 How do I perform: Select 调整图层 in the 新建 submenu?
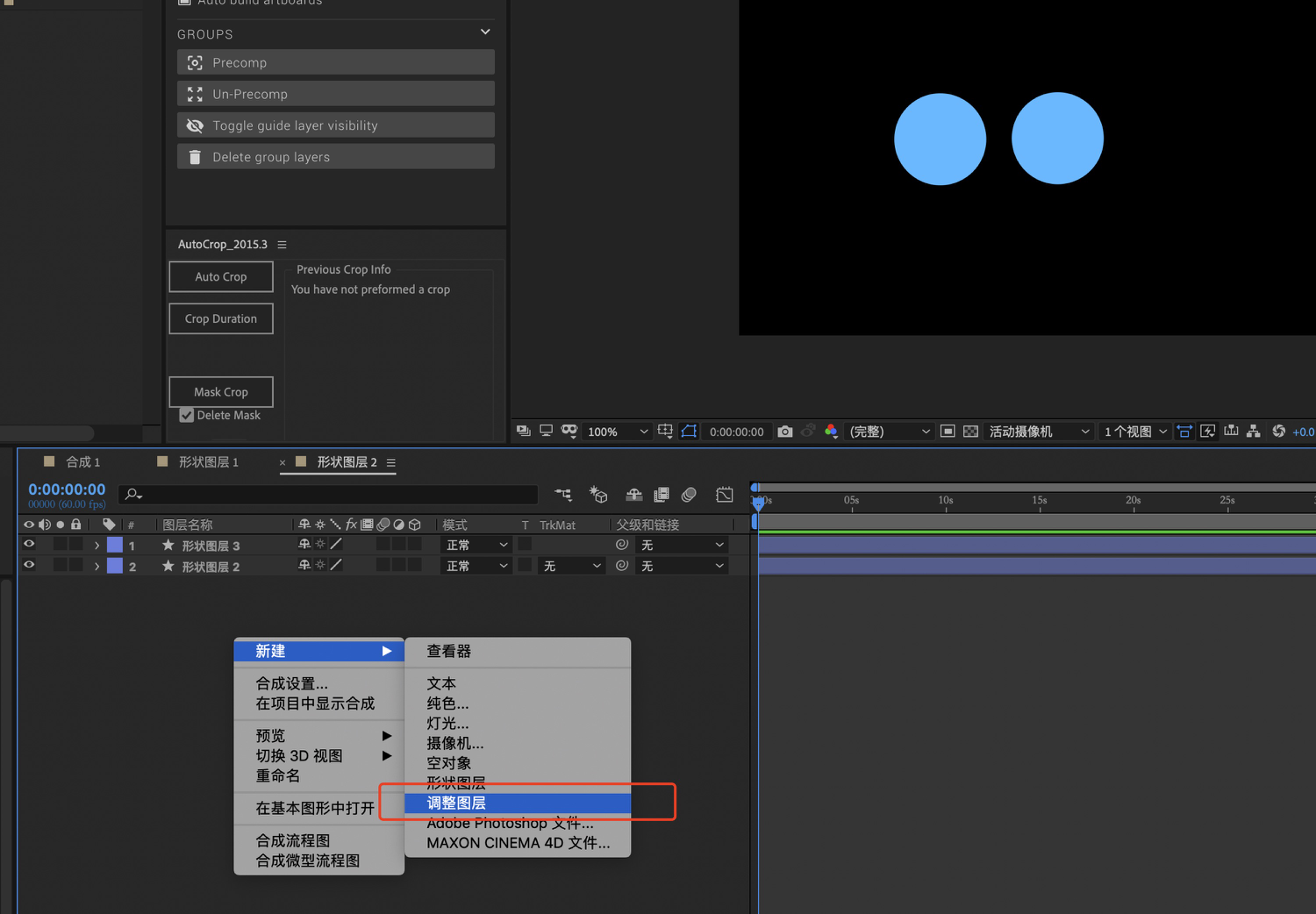[518, 803]
